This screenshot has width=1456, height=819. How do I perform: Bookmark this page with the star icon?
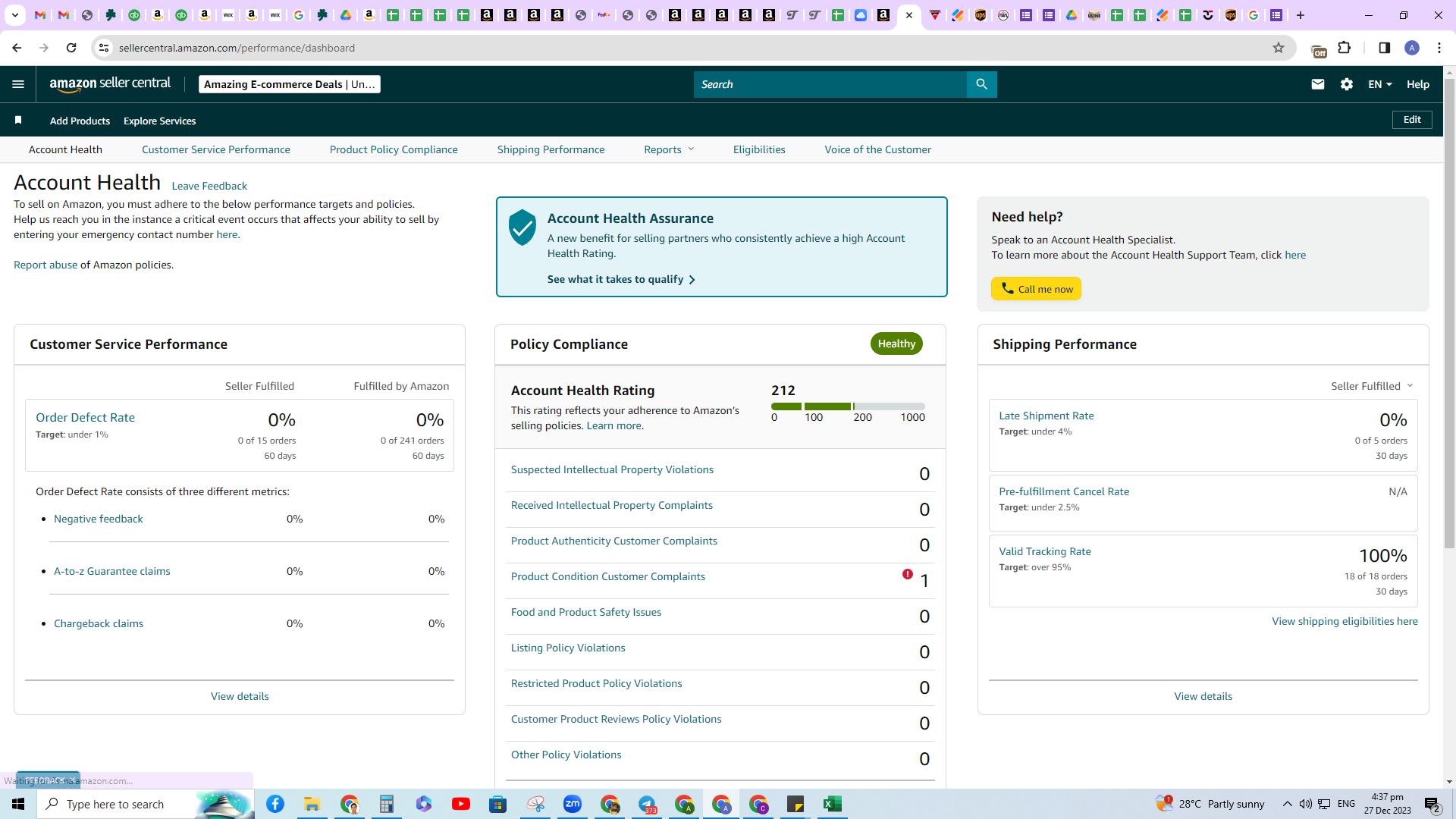[x=1279, y=48]
